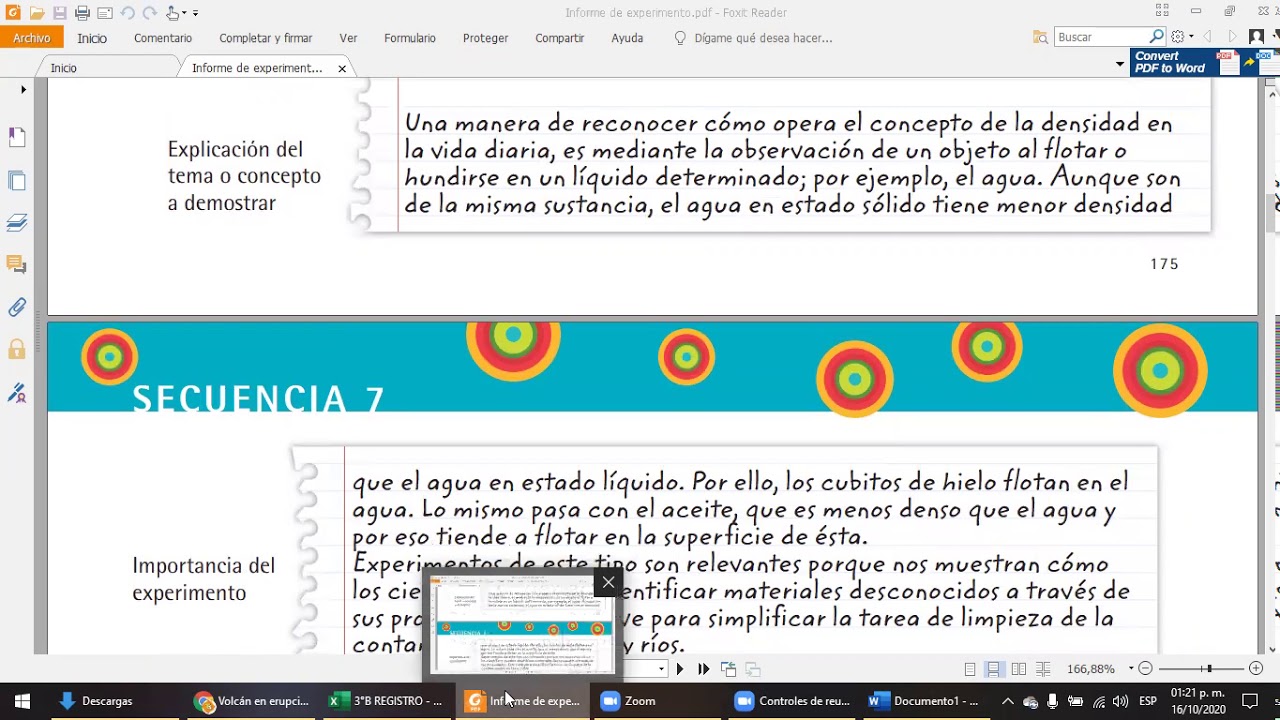Open the attachments paperclip panel icon
This screenshot has height=720, width=1280.
[17, 307]
